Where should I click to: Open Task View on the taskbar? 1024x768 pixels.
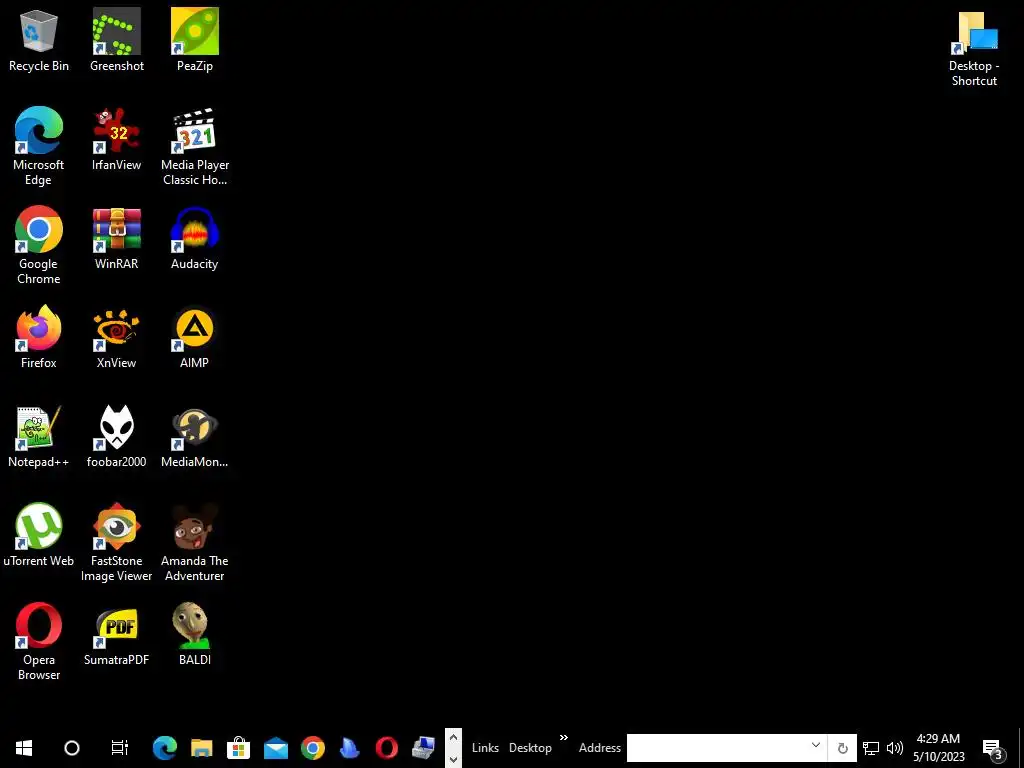point(120,748)
